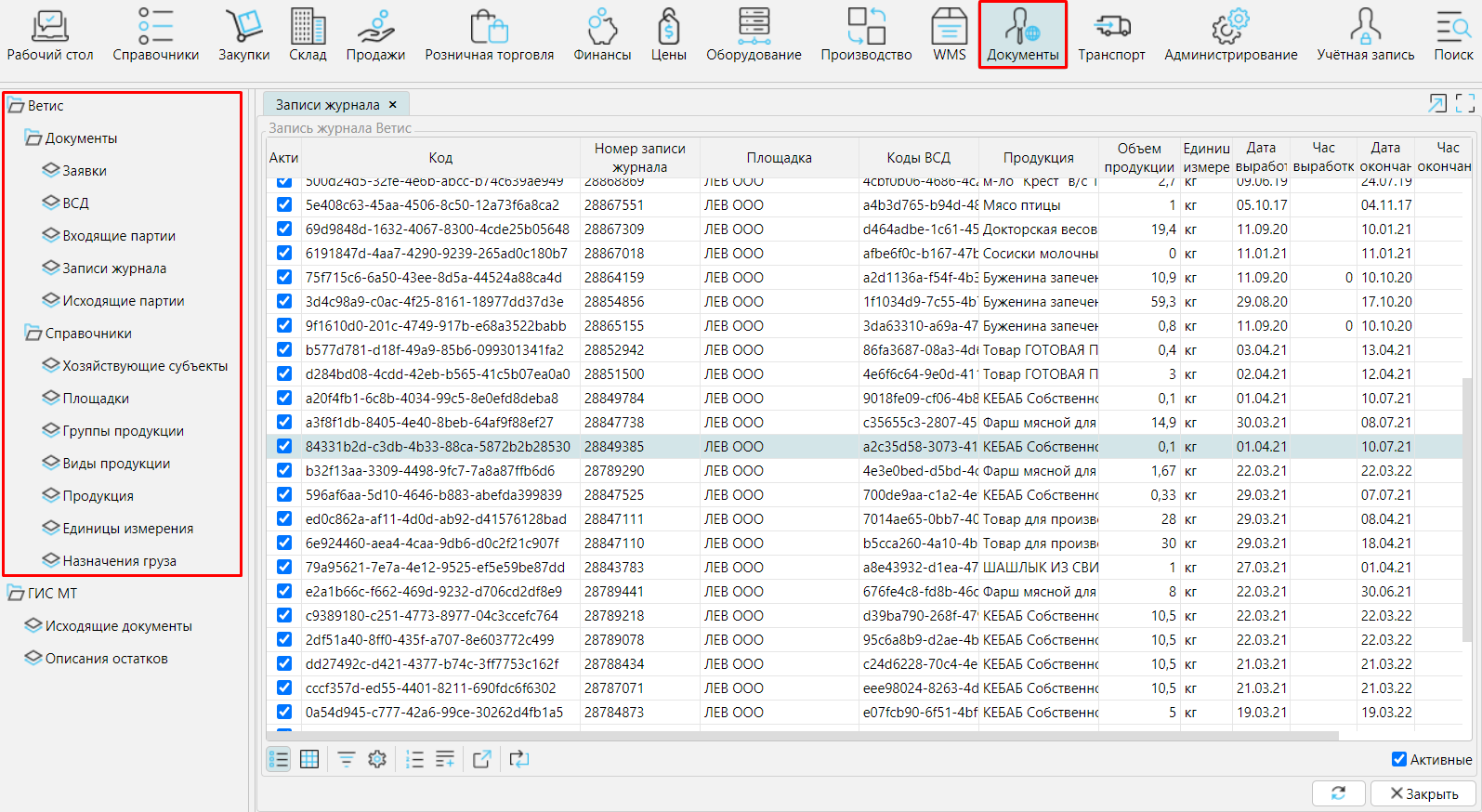Viewport: 1482px width, 812px height.
Task: Click the Номер записи журнала column header
Action: coord(639,157)
